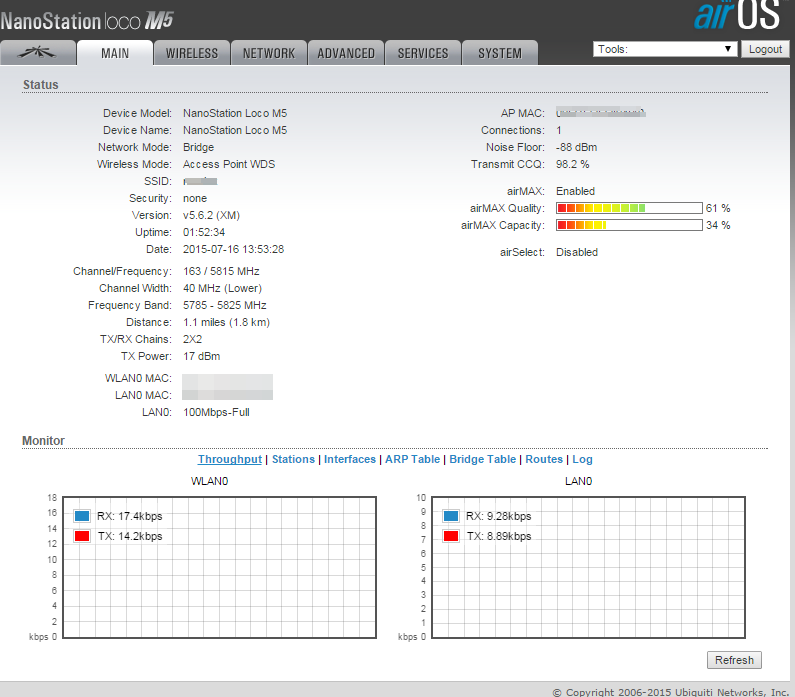The image size is (795, 697).
Task: Select Noise Floor value -88 dBm
Action: tap(576, 148)
